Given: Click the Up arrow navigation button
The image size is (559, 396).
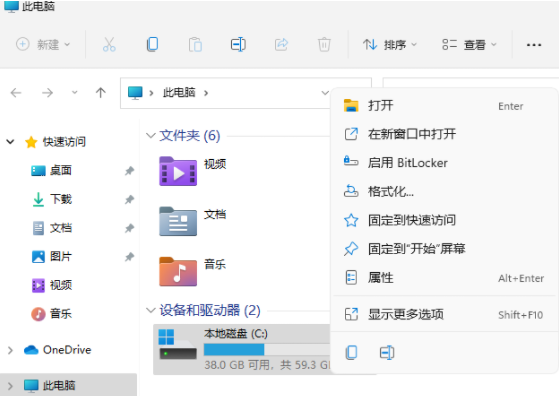Looking at the screenshot, I should pyautogui.click(x=101, y=93).
